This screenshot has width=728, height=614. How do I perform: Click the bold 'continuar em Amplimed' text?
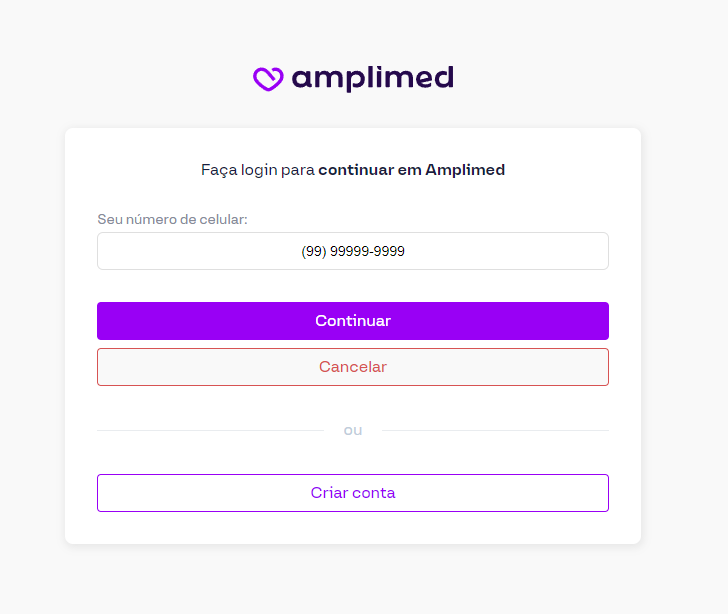coord(411,170)
